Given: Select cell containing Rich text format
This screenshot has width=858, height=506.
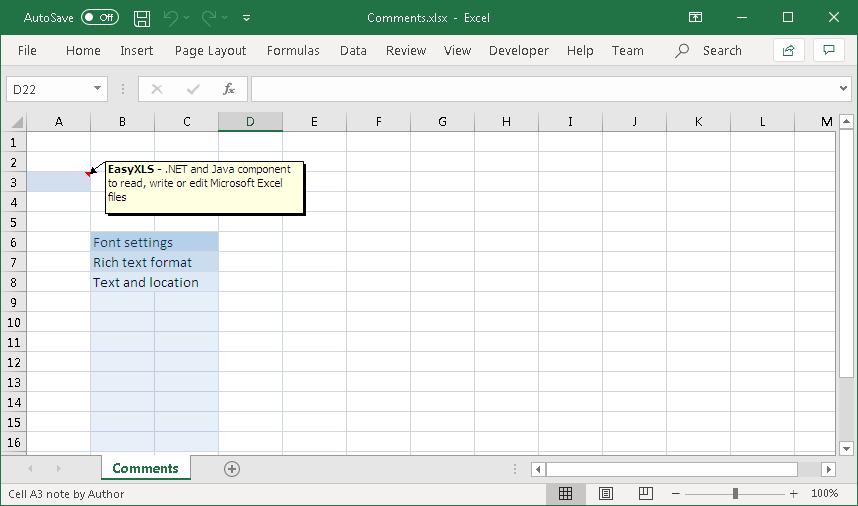Looking at the screenshot, I should [142, 262].
